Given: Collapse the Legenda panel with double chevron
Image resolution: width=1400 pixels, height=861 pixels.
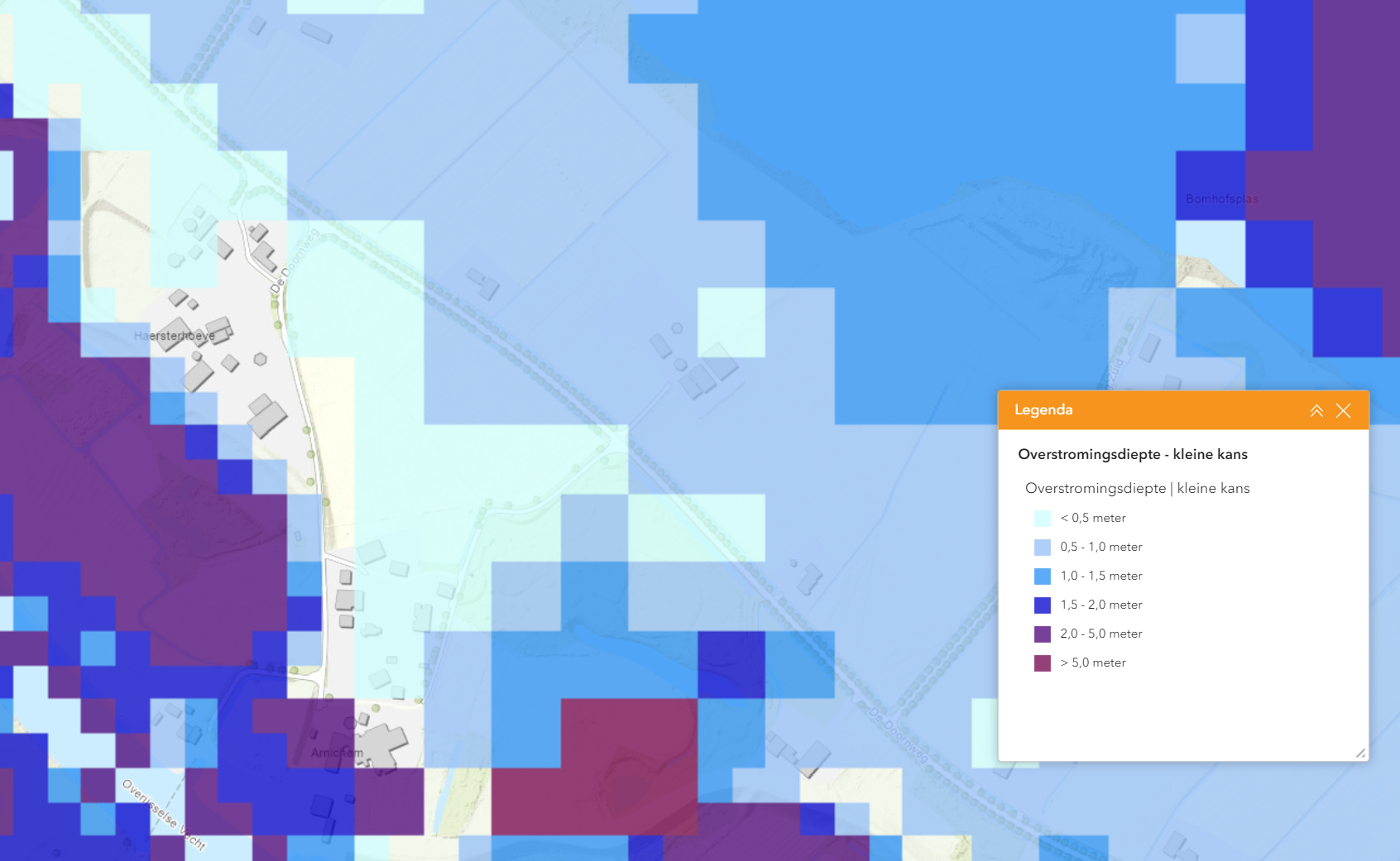Looking at the screenshot, I should tap(1316, 410).
